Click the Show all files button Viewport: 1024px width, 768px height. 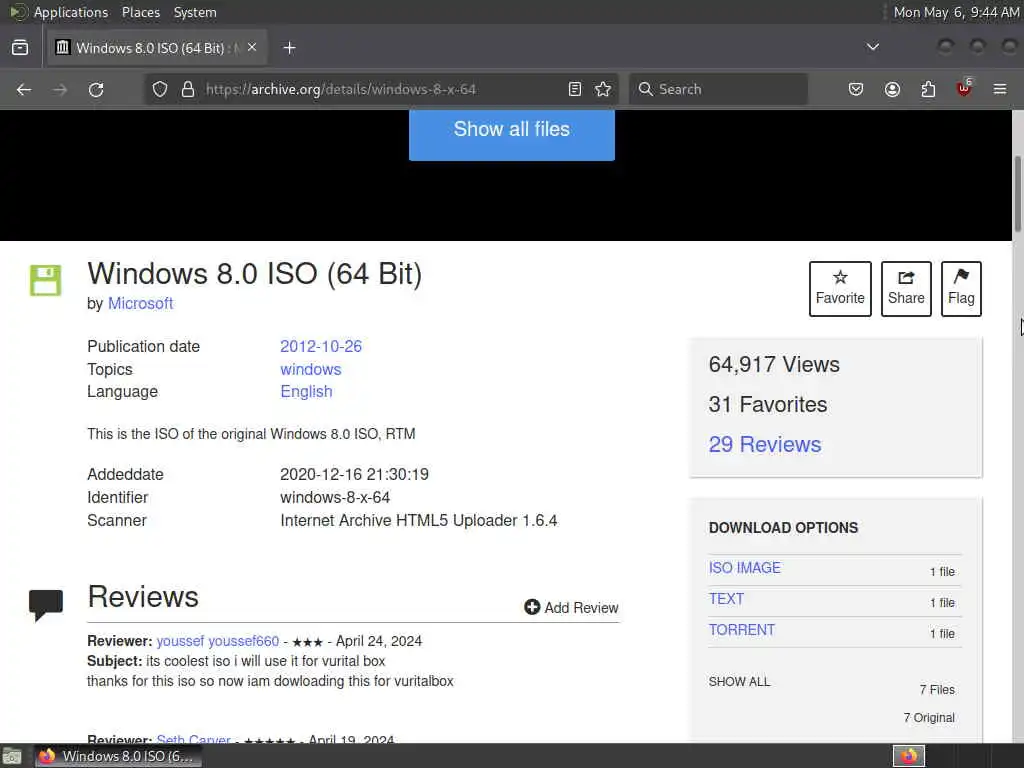pos(511,134)
